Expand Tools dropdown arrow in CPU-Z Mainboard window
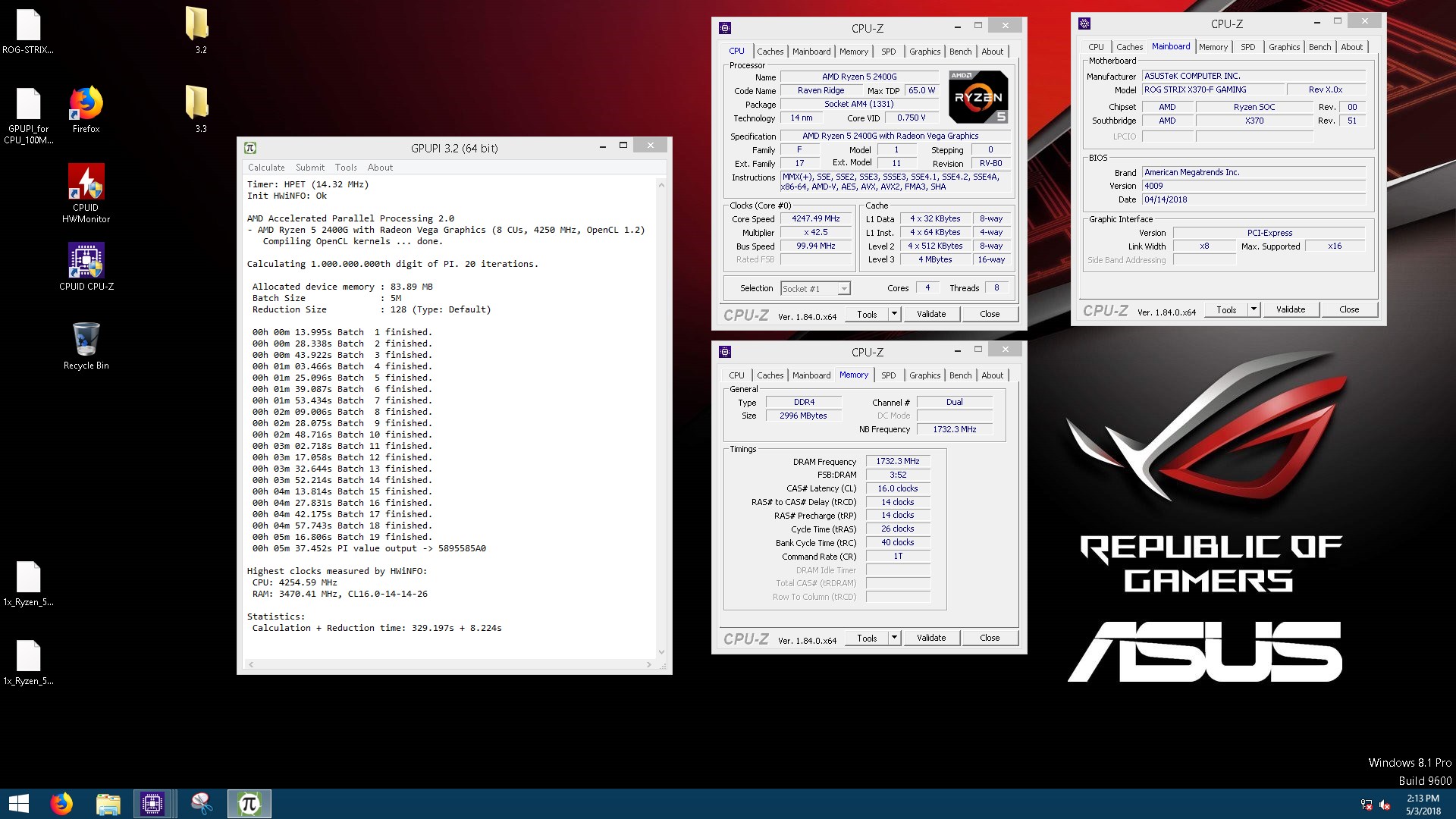Image resolution: width=1456 pixels, height=819 pixels. tap(1254, 309)
